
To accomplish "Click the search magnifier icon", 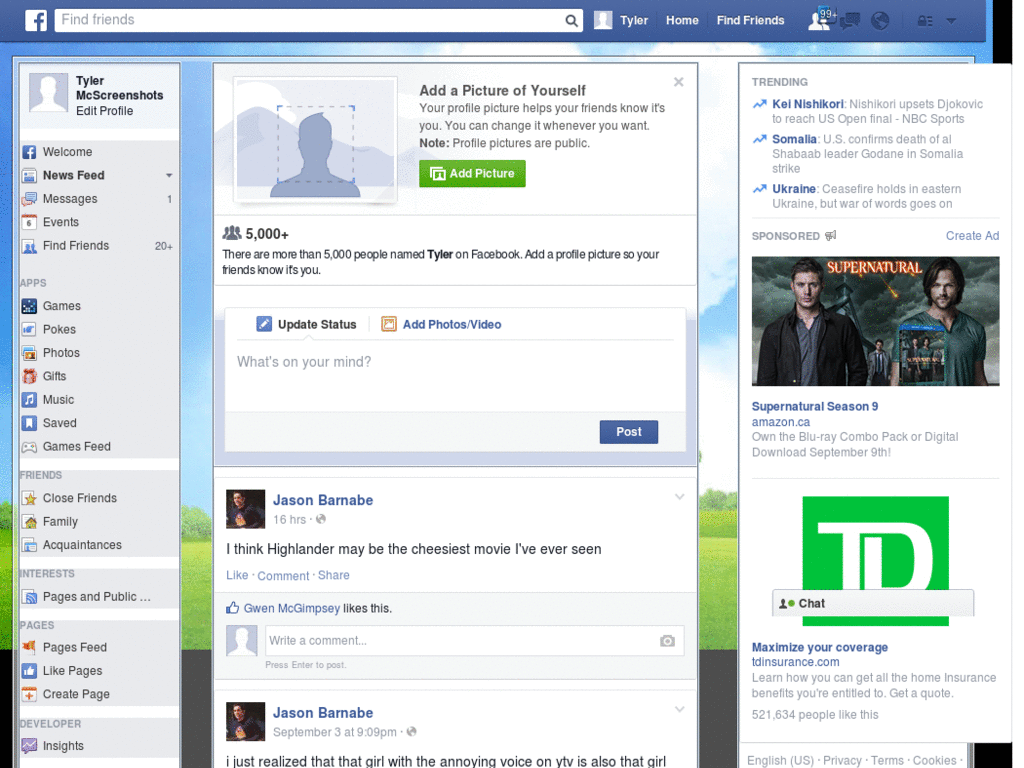I will click(x=571, y=20).
